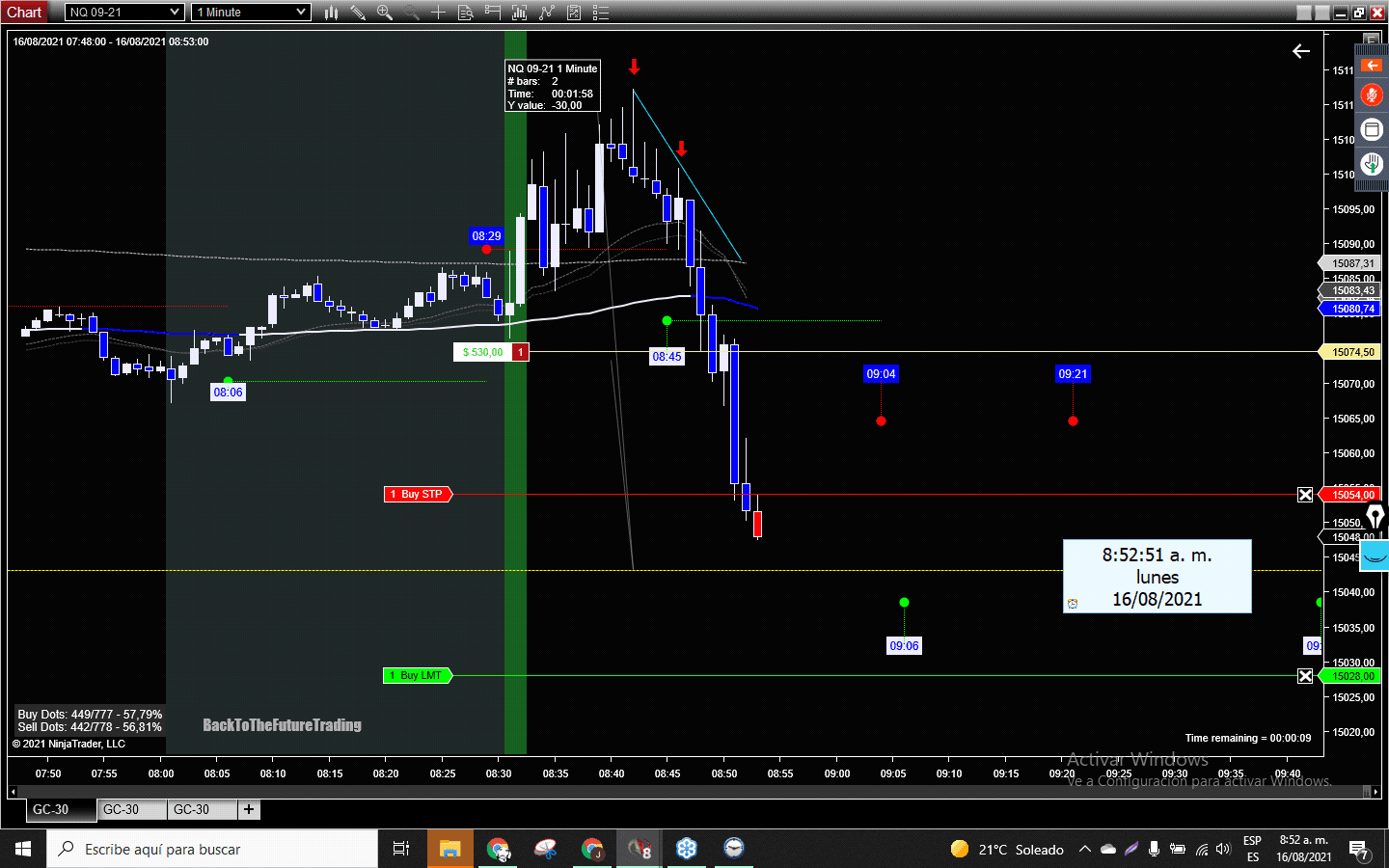This screenshot has width=1389, height=868.
Task: Click the 08:29 time marker label
Action: [486, 235]
